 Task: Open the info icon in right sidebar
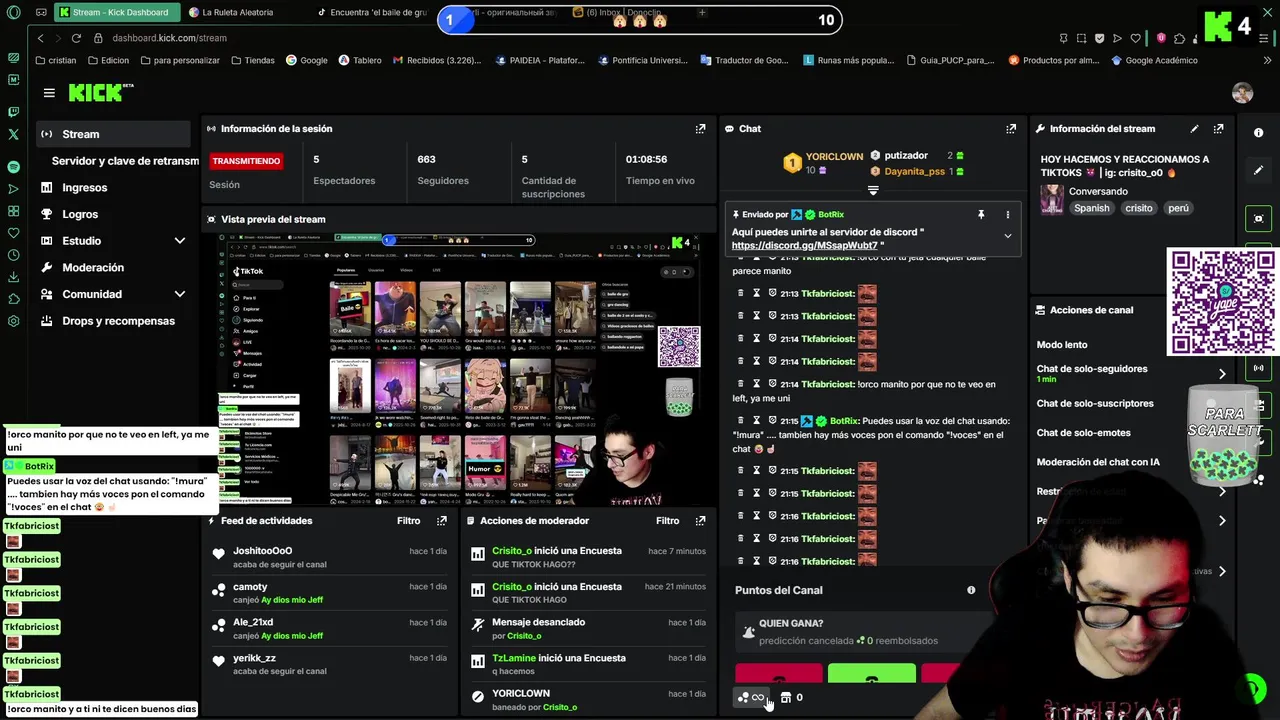pyautogui.click(x=1258, y=132)
